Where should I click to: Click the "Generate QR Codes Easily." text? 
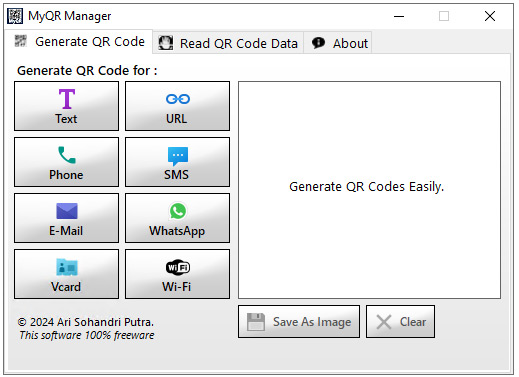coord(366,187)
